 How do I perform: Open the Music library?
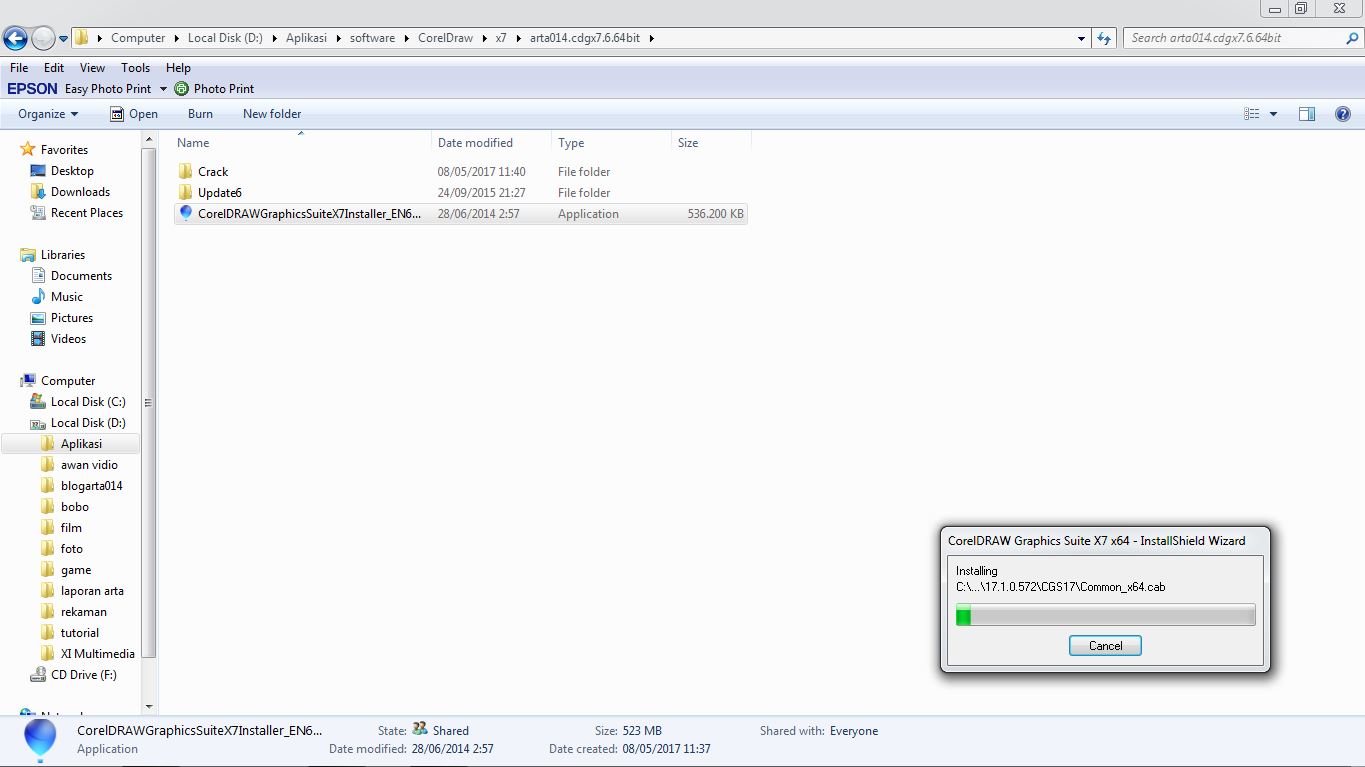pyautogui.click(x=67, y=297)
